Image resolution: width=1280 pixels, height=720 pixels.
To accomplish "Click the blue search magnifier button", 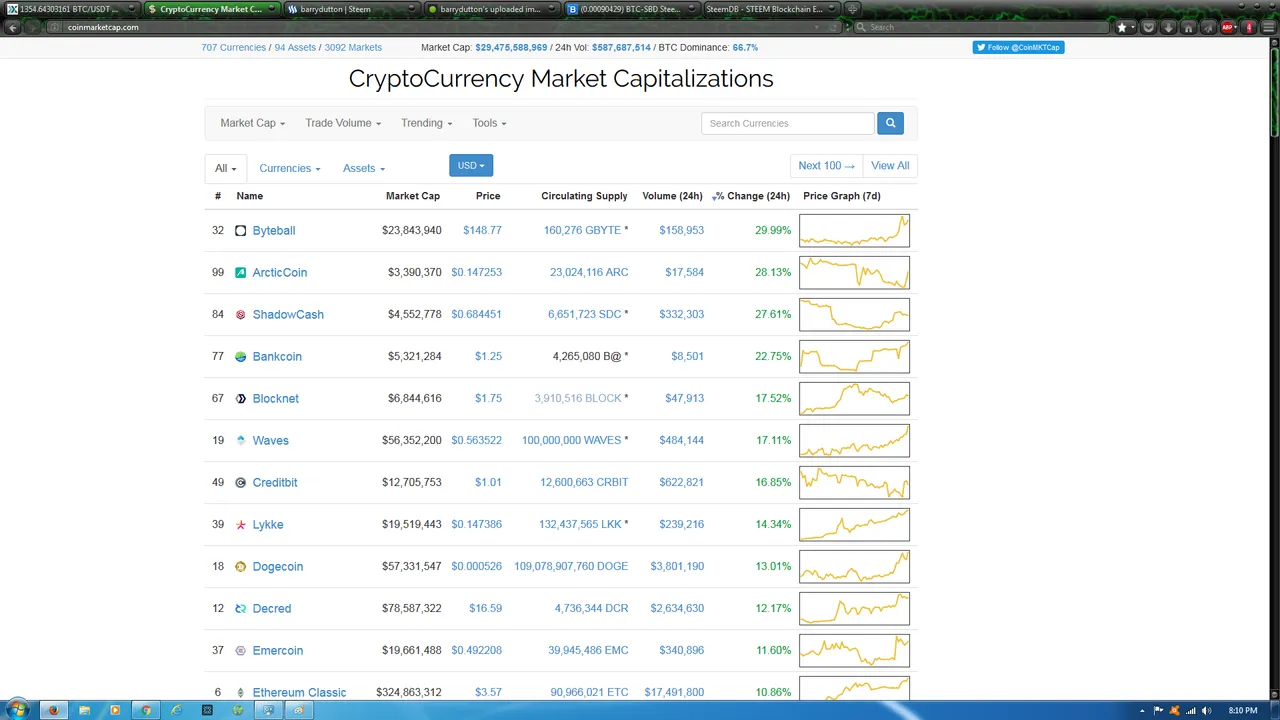I will pyautogui.click(x=890, y=123).
